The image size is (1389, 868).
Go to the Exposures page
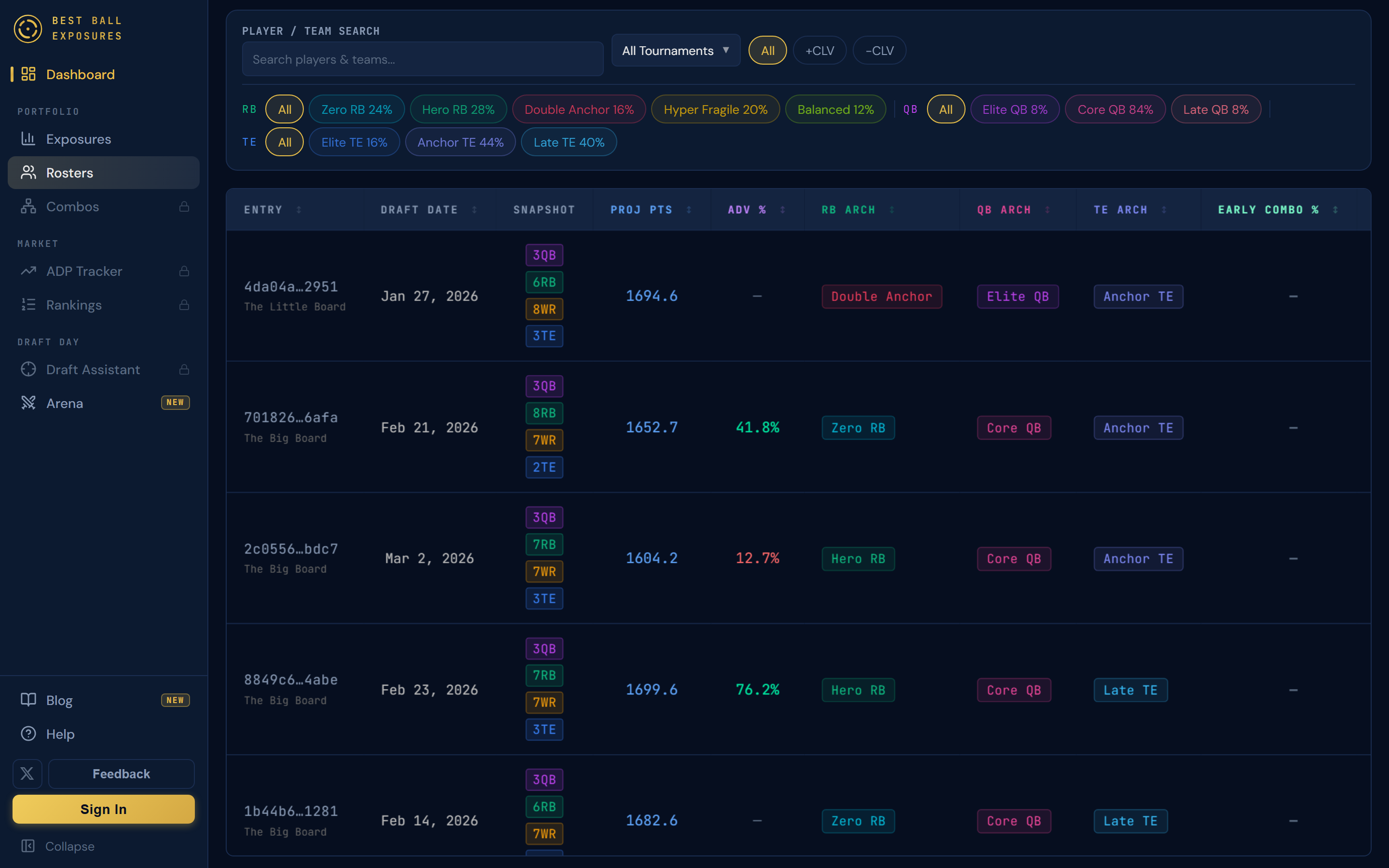click(103, 138)
